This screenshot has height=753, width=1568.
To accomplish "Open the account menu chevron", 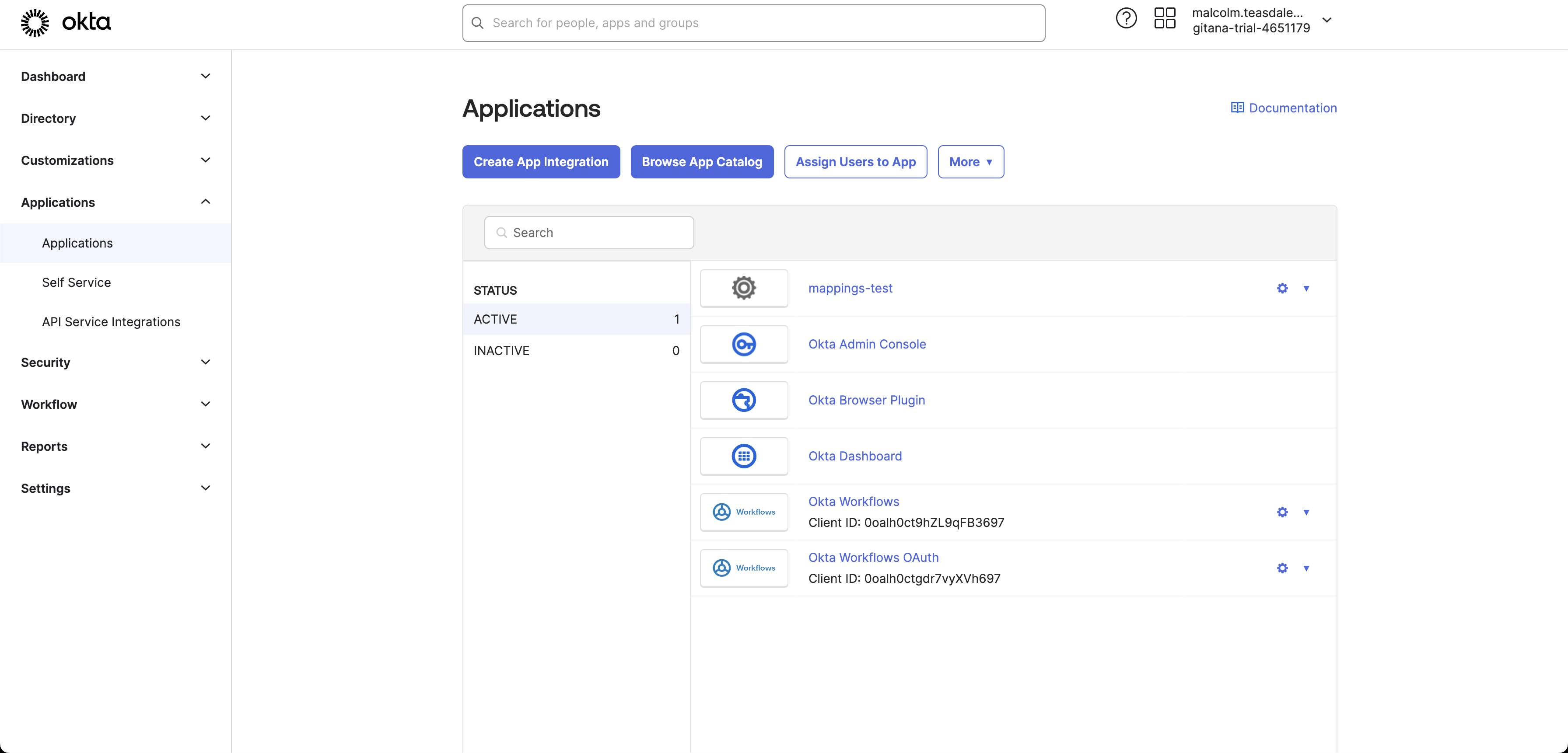I will tap(1327, 20).
